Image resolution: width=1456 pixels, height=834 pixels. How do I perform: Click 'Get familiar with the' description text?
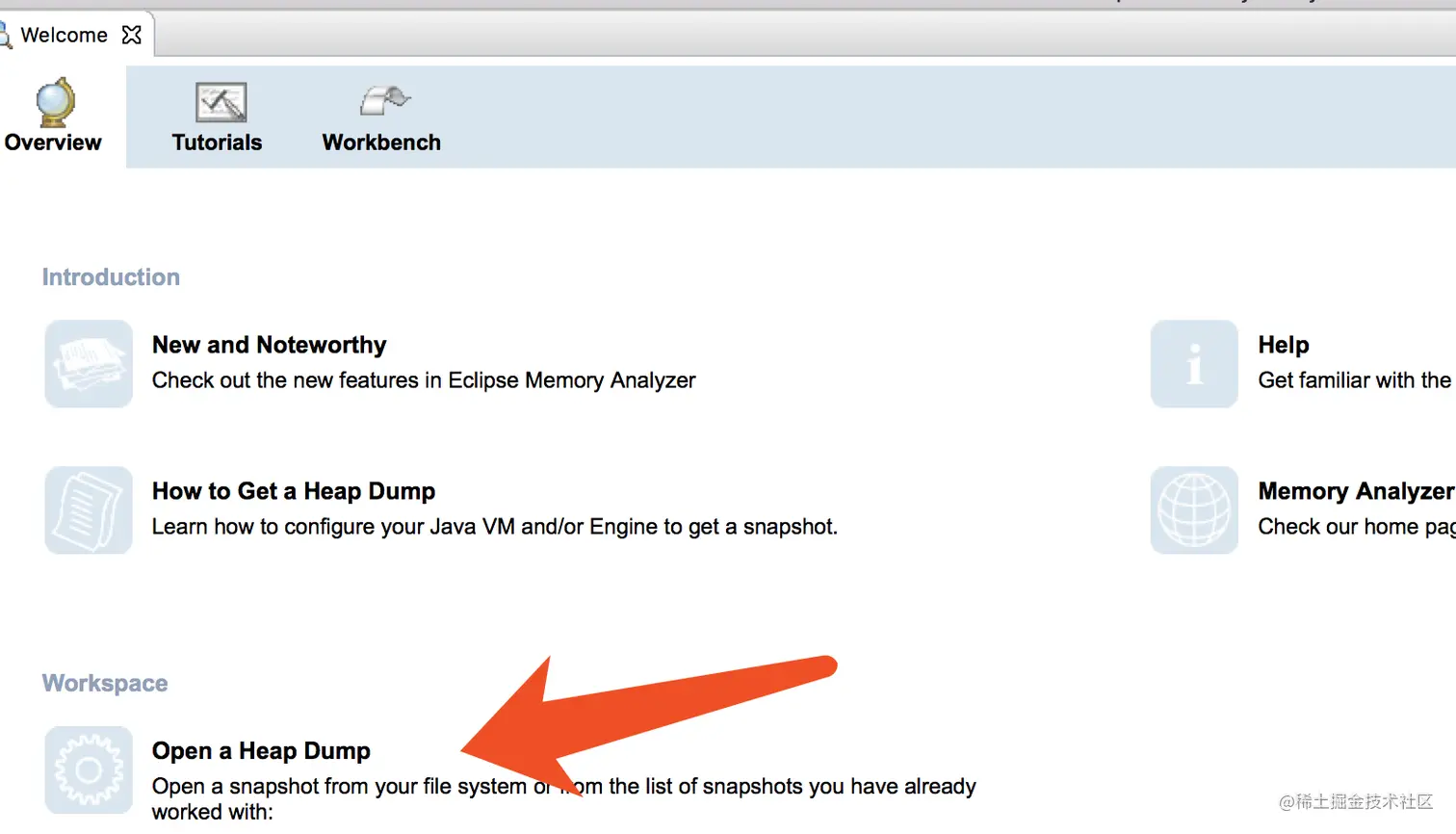(x=1354, y=380)
